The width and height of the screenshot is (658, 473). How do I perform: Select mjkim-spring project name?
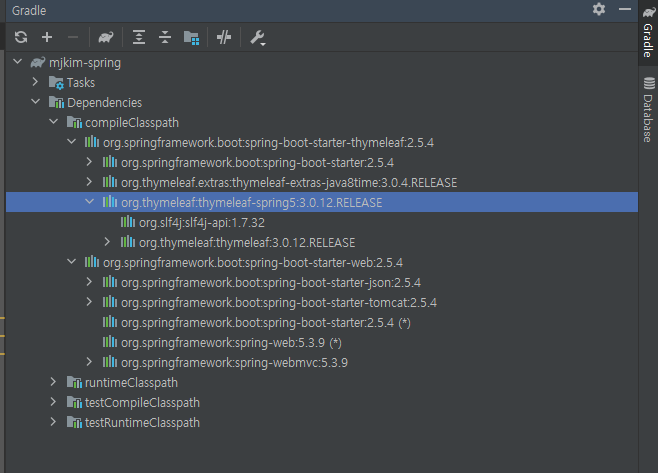85,63
